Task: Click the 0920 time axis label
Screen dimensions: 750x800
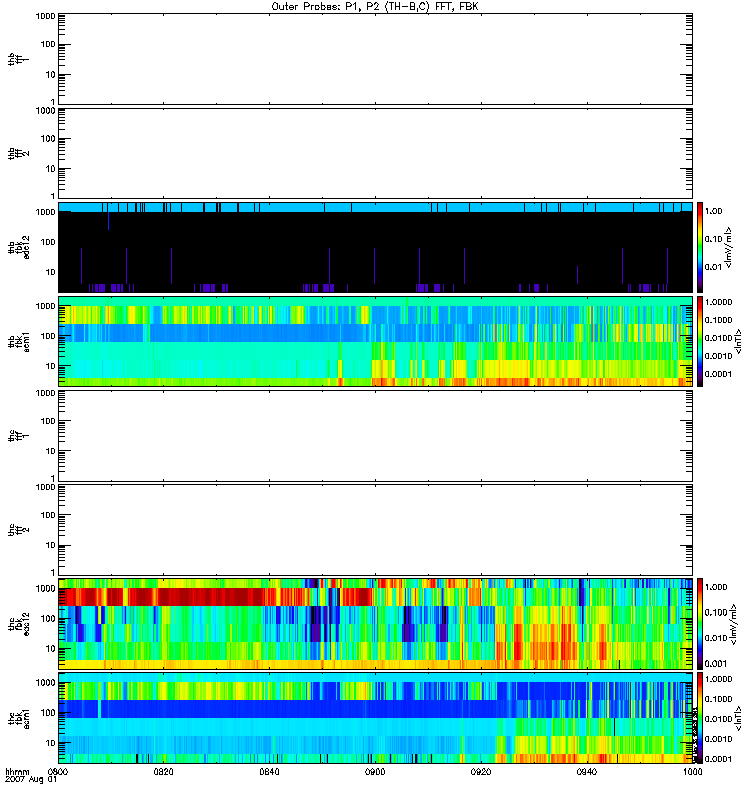Action: tap(481, 773)
